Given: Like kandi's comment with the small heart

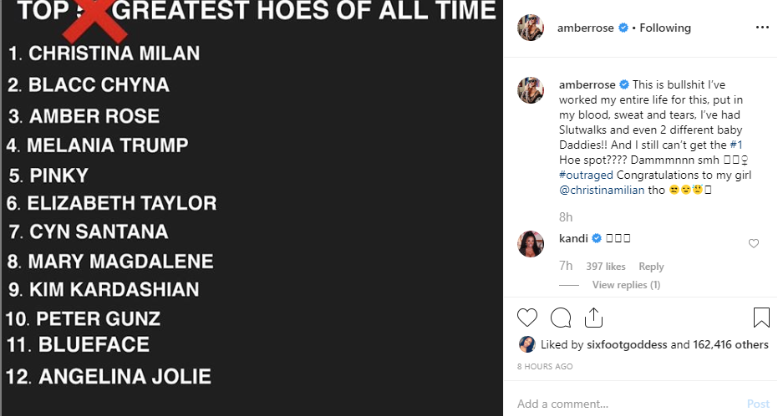Looking at the screenshot, I should click(754, 243).
